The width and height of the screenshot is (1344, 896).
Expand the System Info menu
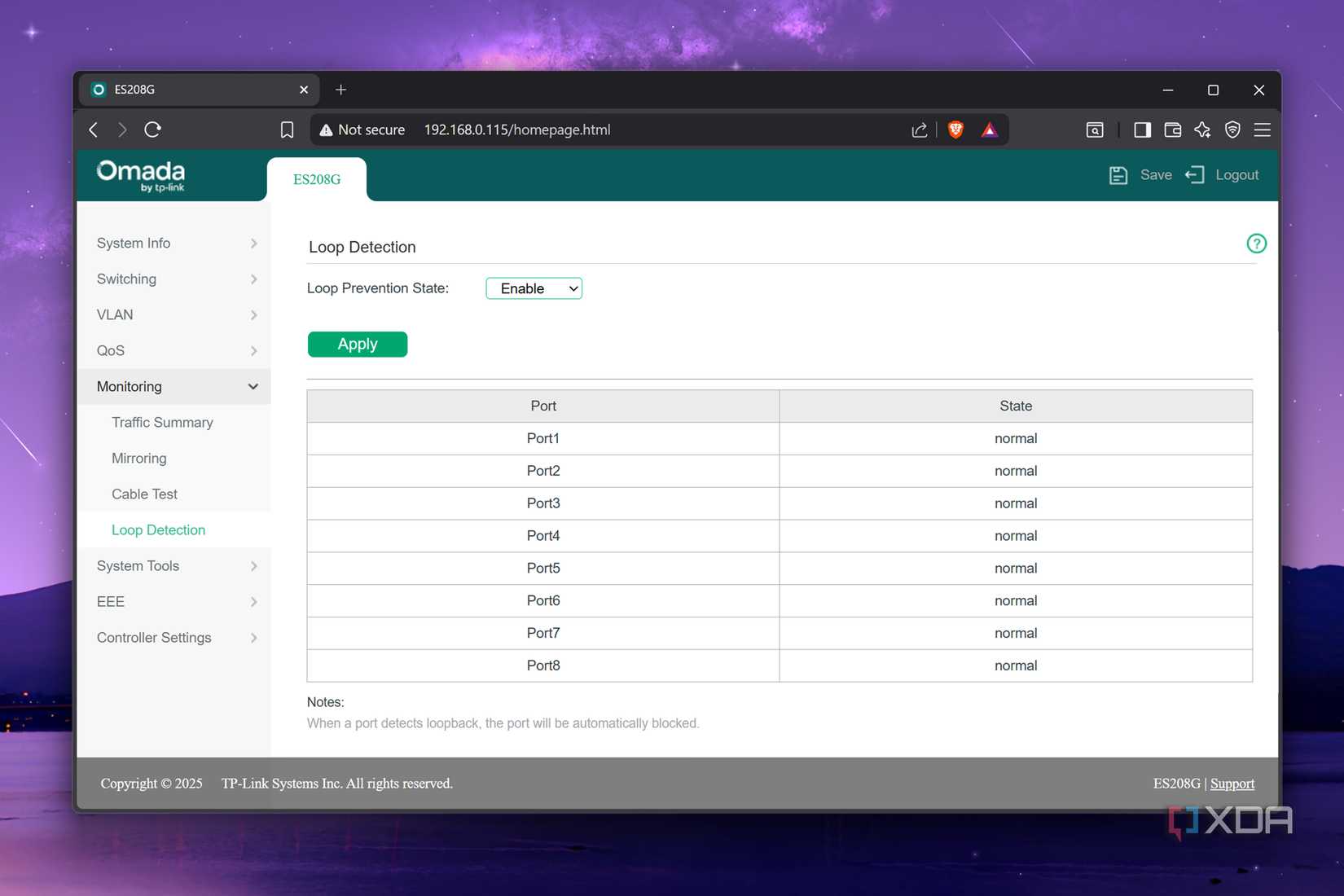(173, 244)
